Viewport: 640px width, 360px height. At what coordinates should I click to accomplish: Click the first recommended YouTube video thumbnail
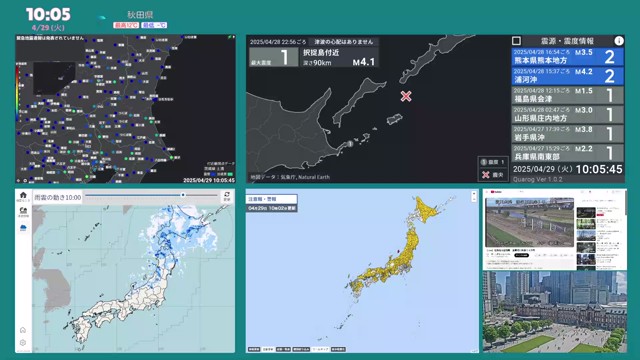tap(586, 213)
